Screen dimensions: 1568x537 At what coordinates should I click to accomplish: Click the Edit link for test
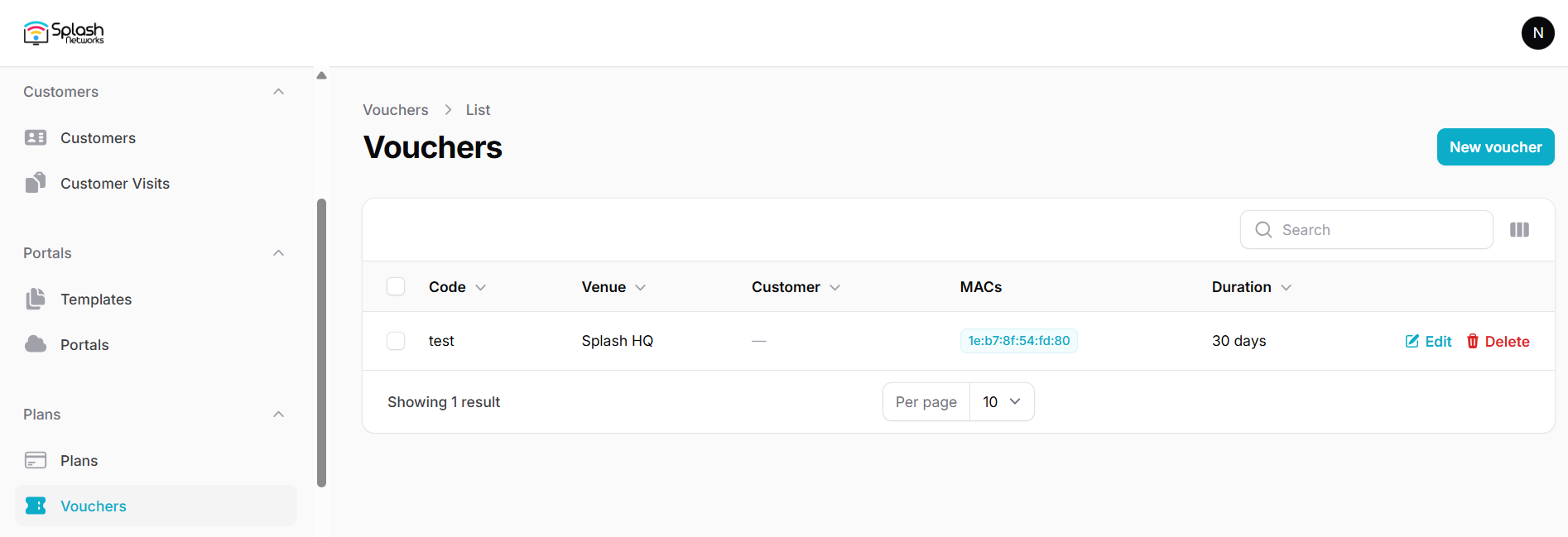[1428, 341]
